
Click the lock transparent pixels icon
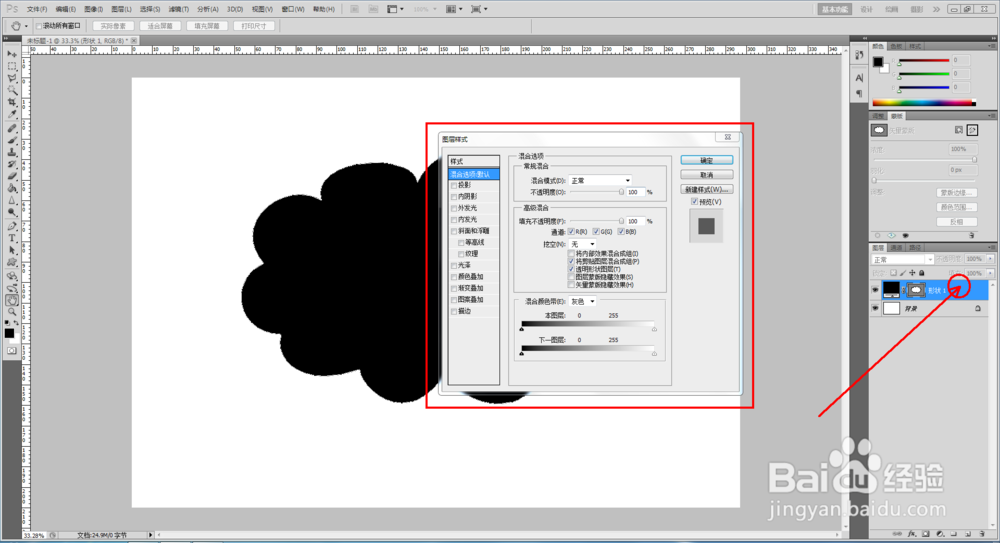click(x=893, y=273)
